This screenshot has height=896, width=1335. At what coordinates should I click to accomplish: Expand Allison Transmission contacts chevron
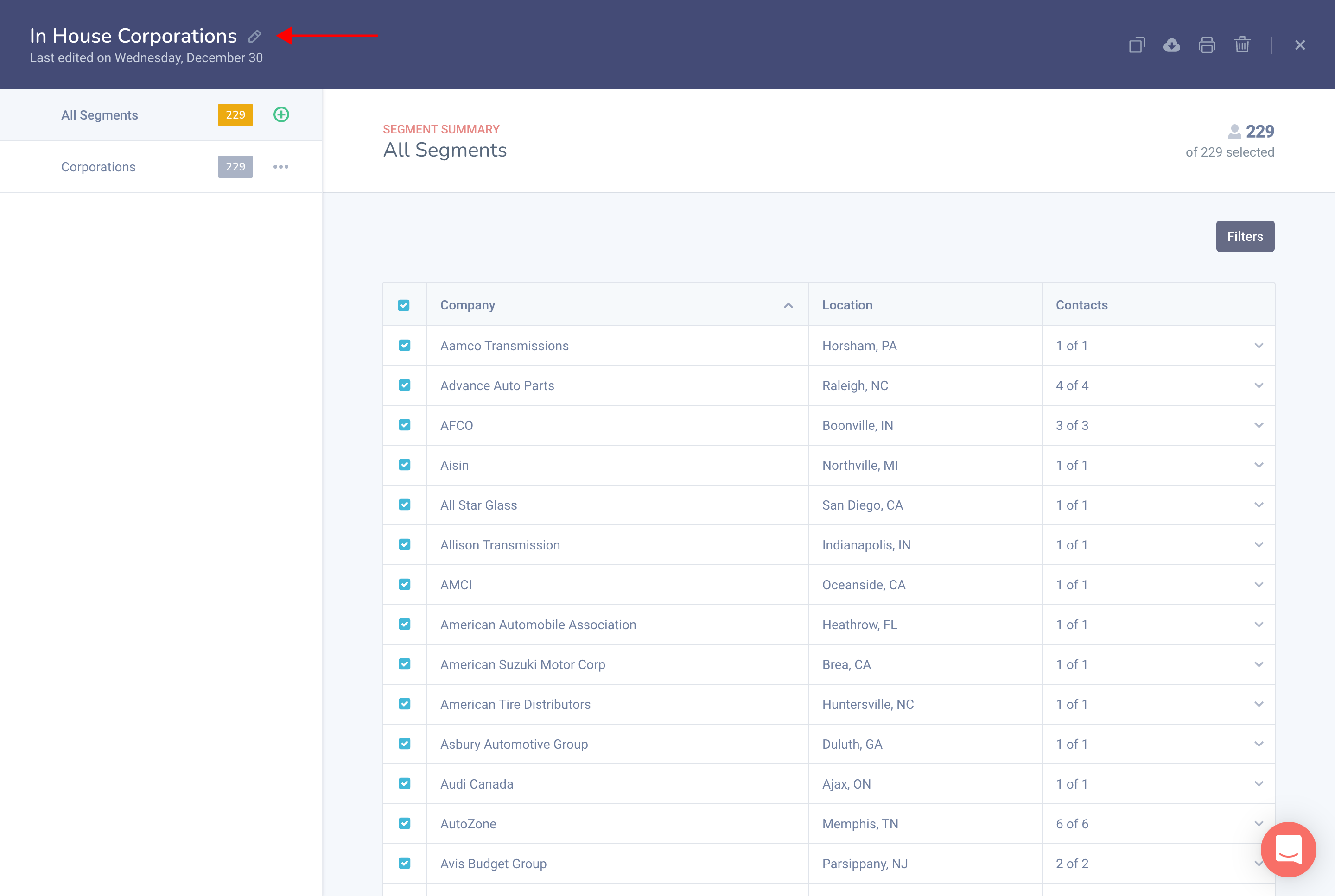[x=1259, y=545]
